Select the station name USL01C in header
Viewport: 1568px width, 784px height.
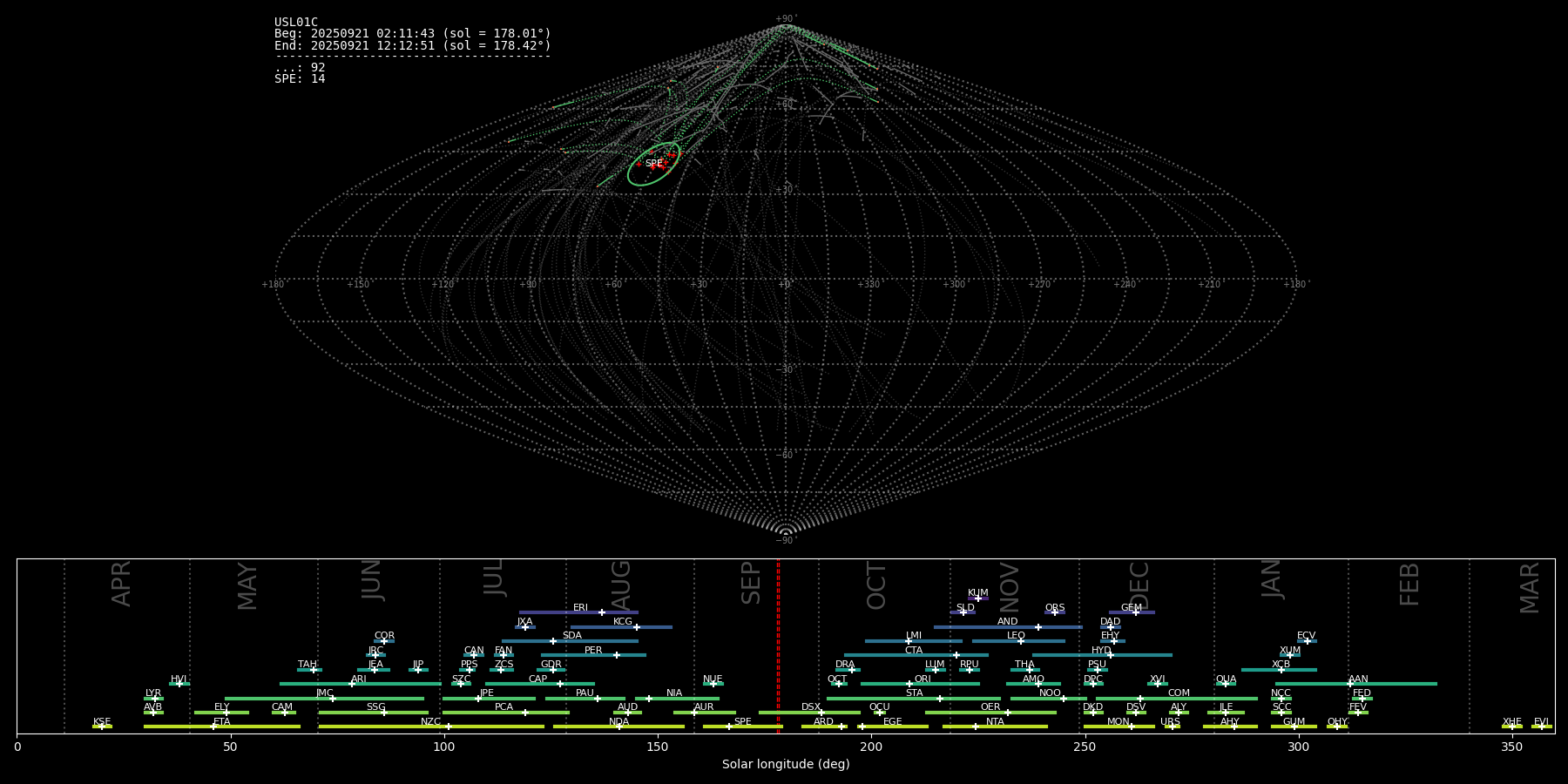pyautogui.click(x=296, y=23)
